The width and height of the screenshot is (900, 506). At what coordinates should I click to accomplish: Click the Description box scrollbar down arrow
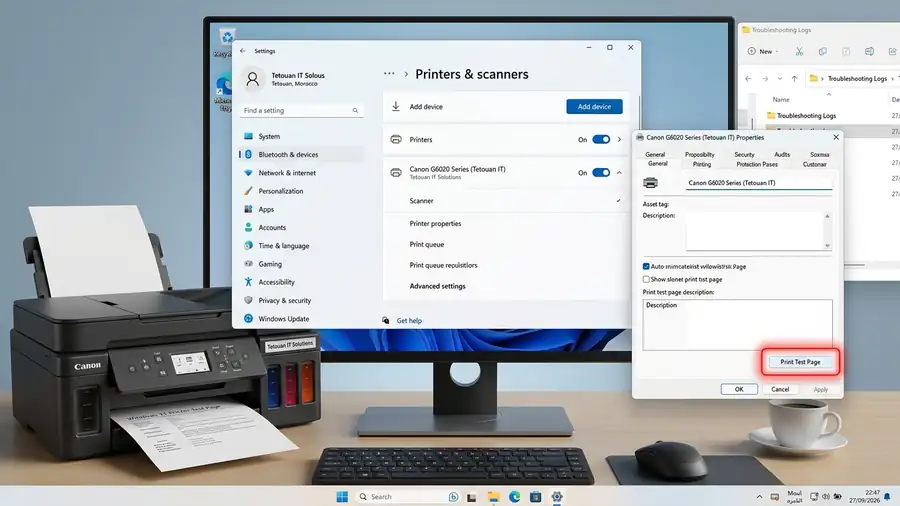(x=827, y=246)
